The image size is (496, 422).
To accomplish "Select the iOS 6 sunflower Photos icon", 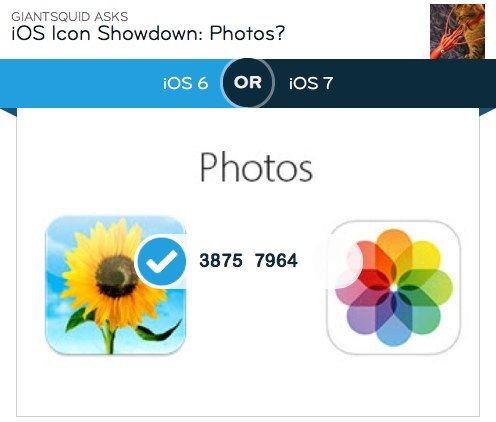I will 116,285.
